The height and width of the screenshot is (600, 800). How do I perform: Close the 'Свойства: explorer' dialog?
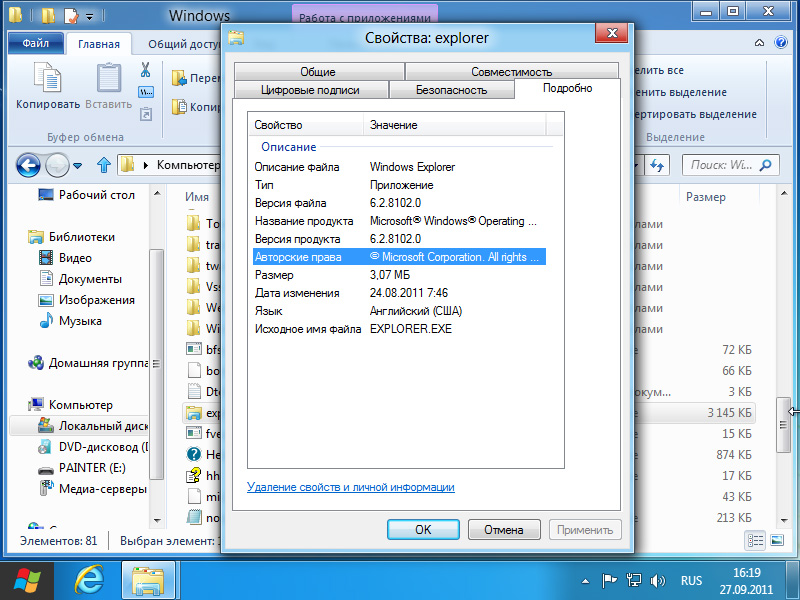click(x=612, y=34)
